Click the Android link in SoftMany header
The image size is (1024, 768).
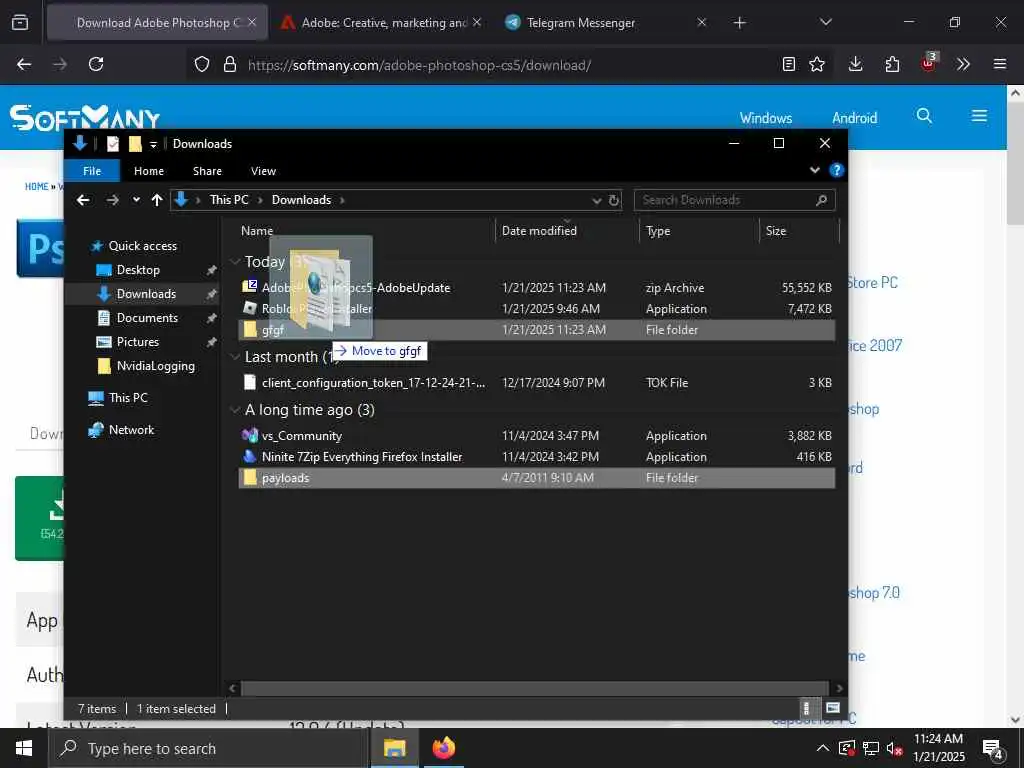coord(854,118)
